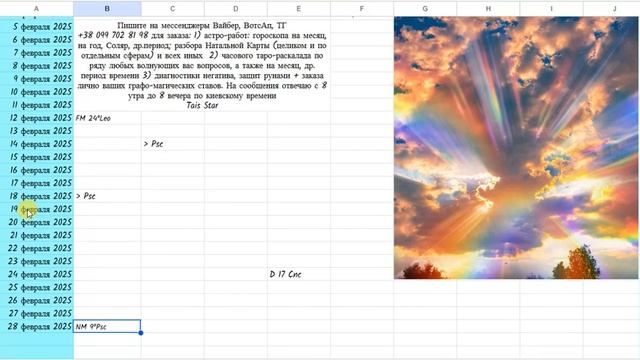Select cell '26 февраля 2025'
This screenshot has height=360, width=640.
pos(37,300)
